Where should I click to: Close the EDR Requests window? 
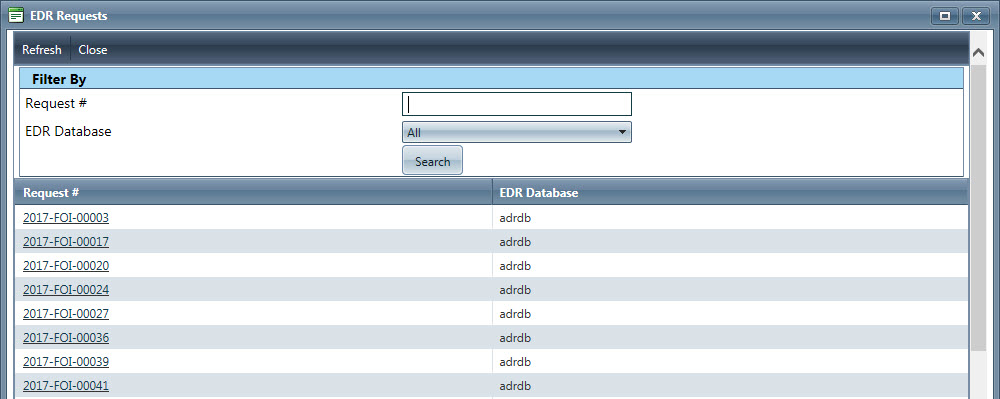tap(976, 16)
